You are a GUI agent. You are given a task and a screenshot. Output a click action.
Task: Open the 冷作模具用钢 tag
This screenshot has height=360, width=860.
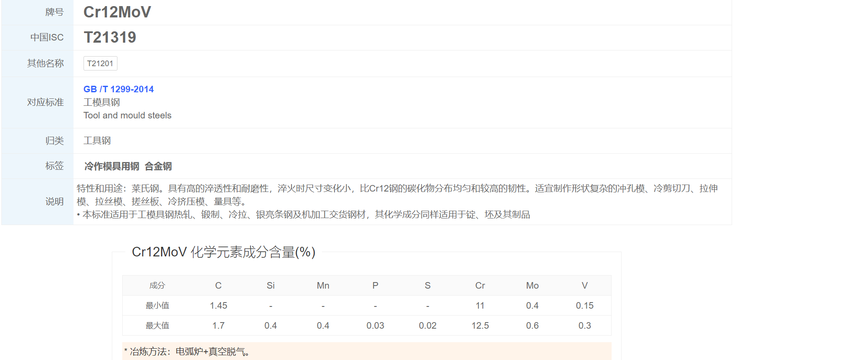pos(112,166)
